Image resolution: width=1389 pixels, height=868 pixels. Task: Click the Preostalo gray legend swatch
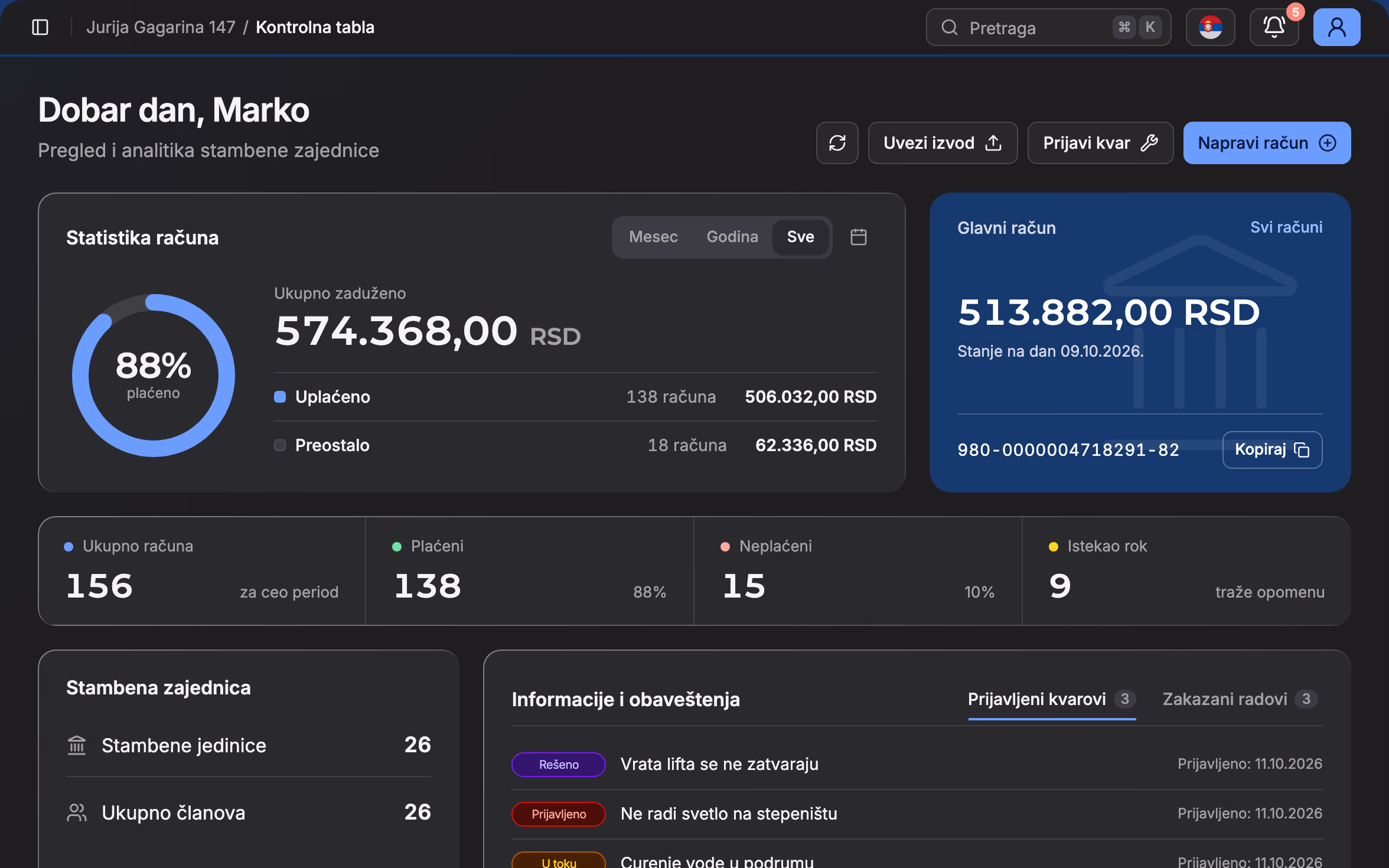pos(280,445)
